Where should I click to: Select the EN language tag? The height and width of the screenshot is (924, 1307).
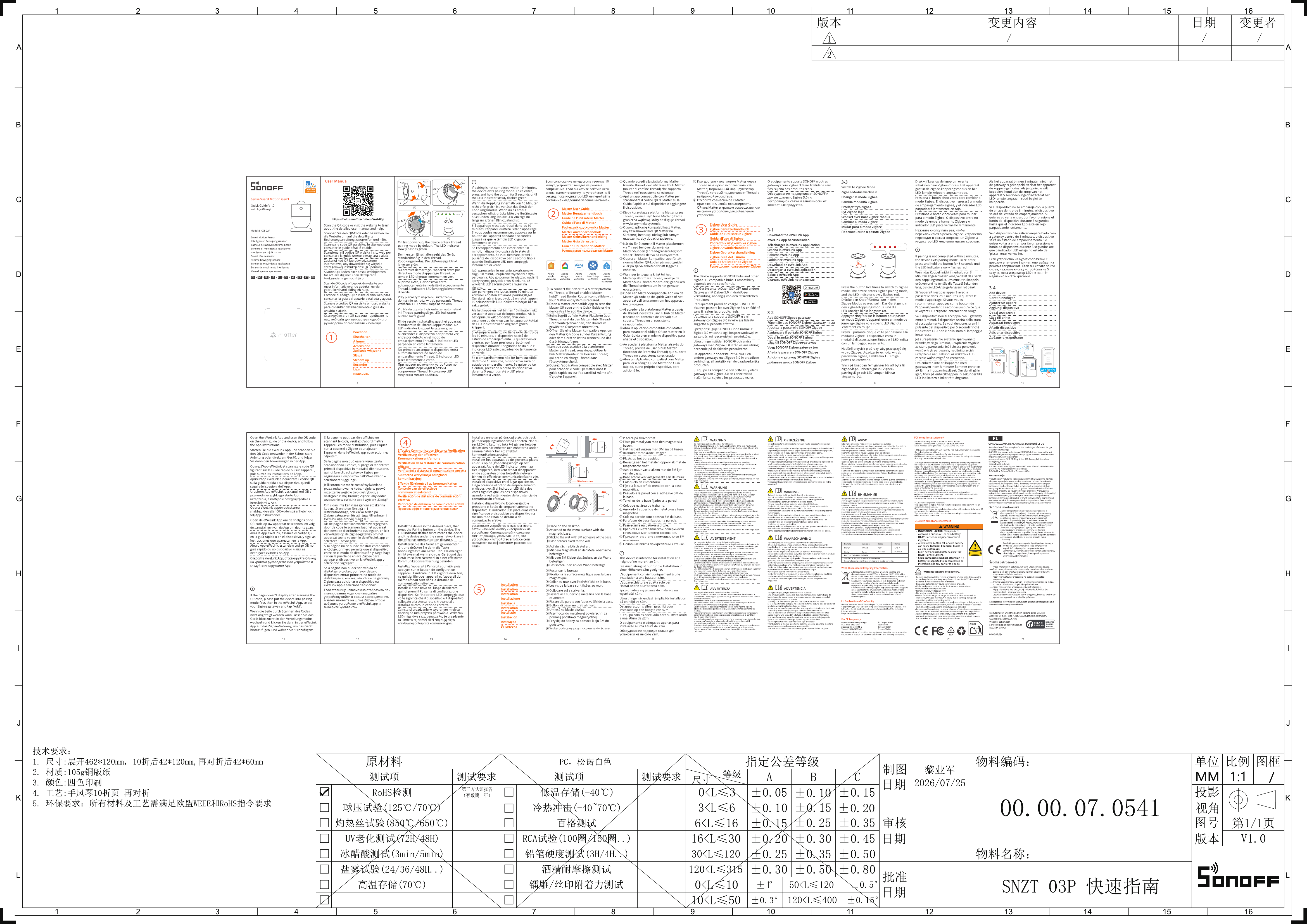(x=253, y=277)
